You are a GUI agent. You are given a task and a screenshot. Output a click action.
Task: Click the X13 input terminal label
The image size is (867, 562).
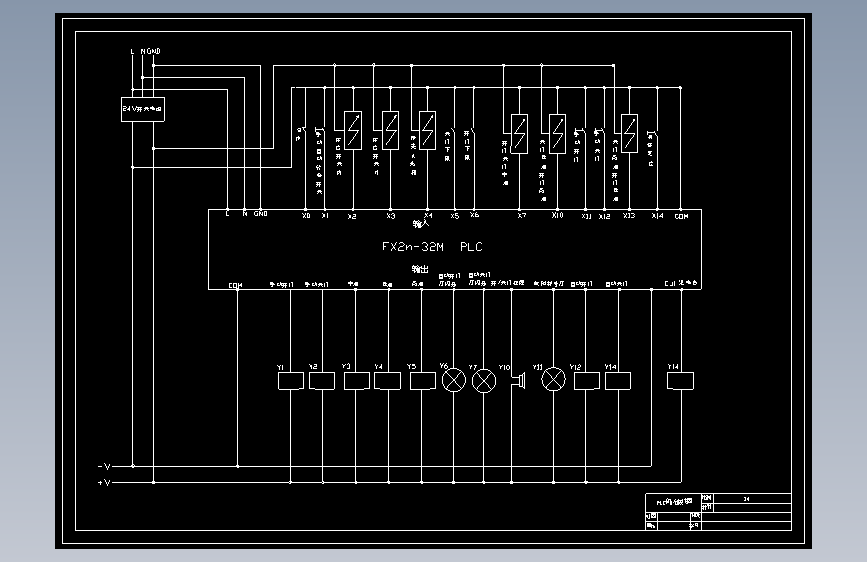click(629, 216)
